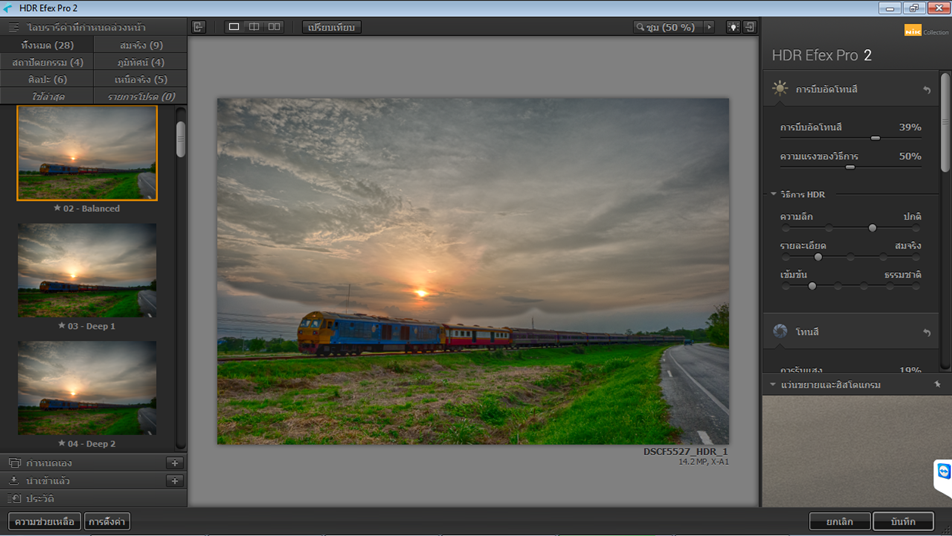Click the imported presets download icon
The height and width of the screenshot is (536, 952).
click(x=14, y=480)
